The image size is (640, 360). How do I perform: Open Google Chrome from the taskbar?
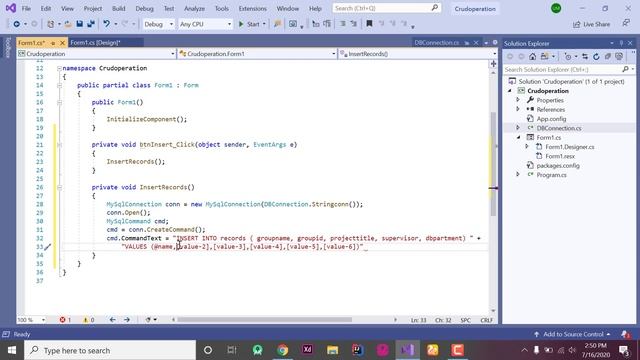[x=282, y=350]
